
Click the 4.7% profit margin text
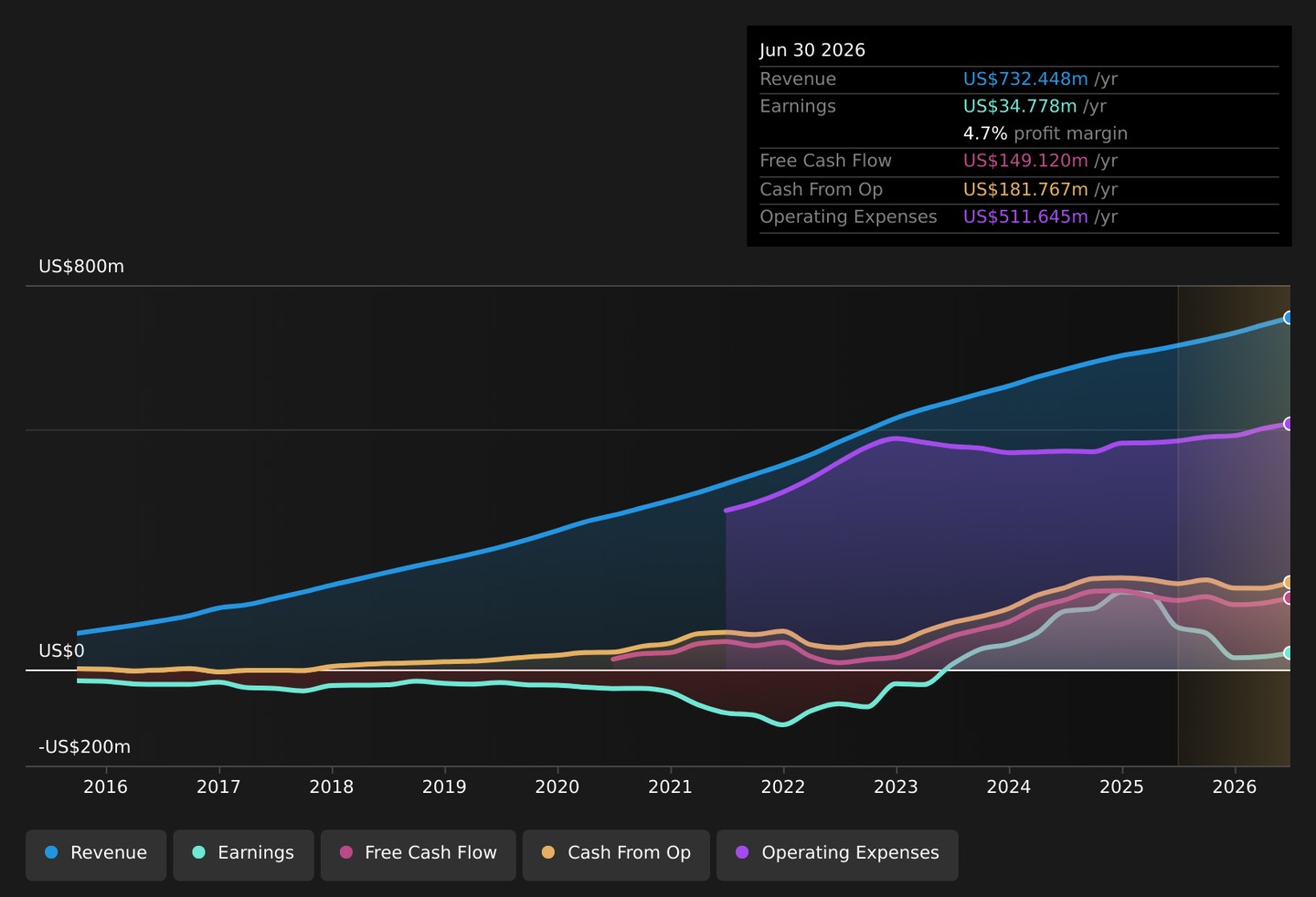(1045, 133)
